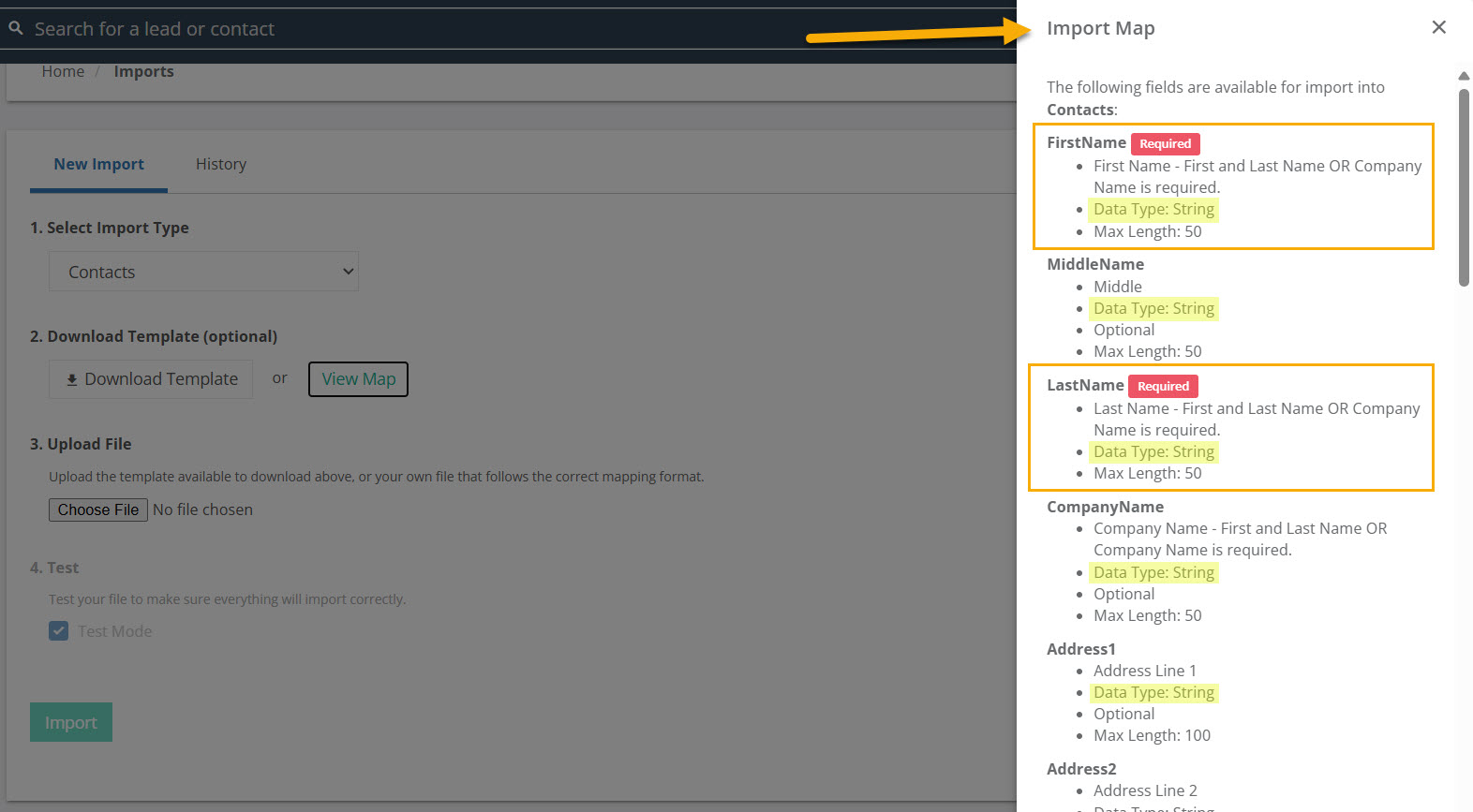
Task: Click the Address1 field heading
Action: pyautogui.click(x=1081, y=649)
